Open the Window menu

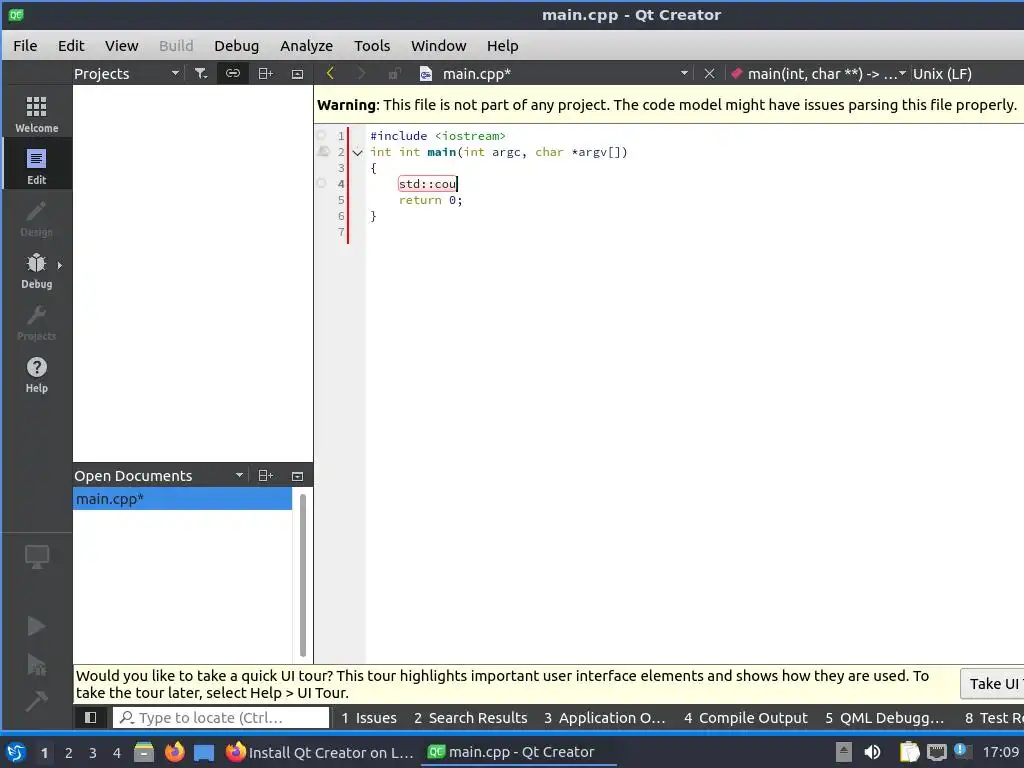(x=438, y=46)
